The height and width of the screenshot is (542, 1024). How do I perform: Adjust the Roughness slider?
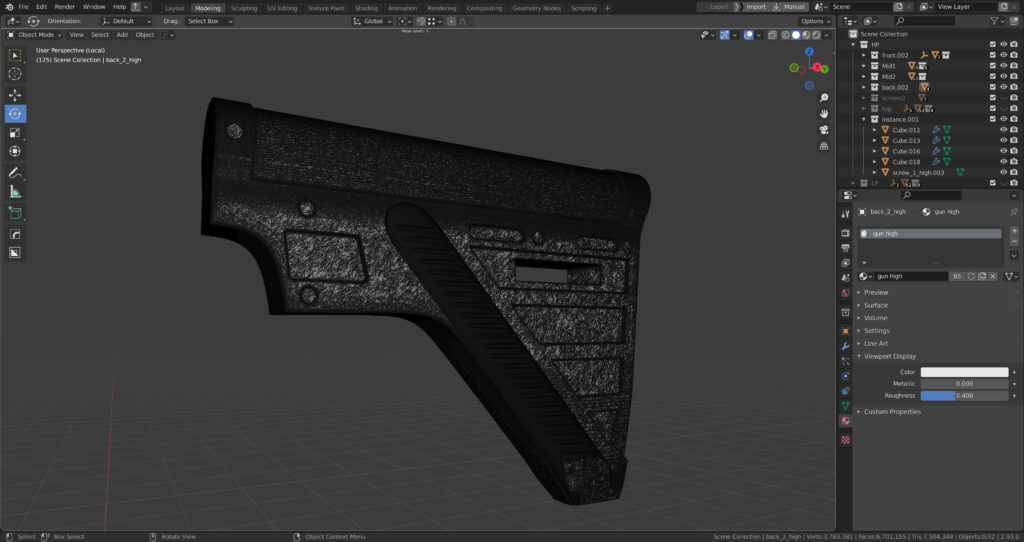[965, 396]
